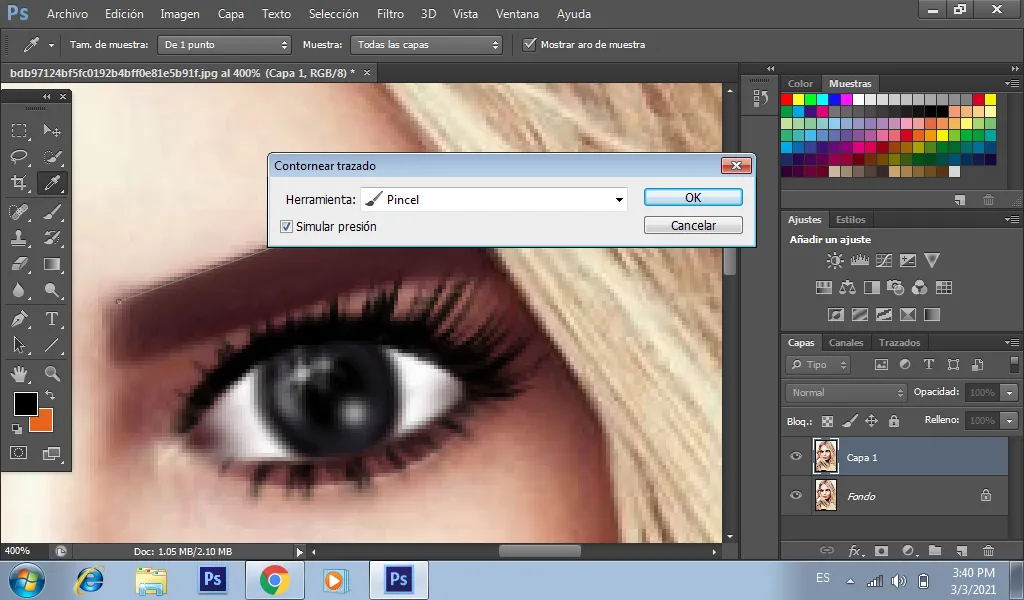Open the Archivo menu
Screen dimensions: 1024x600
(x=67, y=14)
